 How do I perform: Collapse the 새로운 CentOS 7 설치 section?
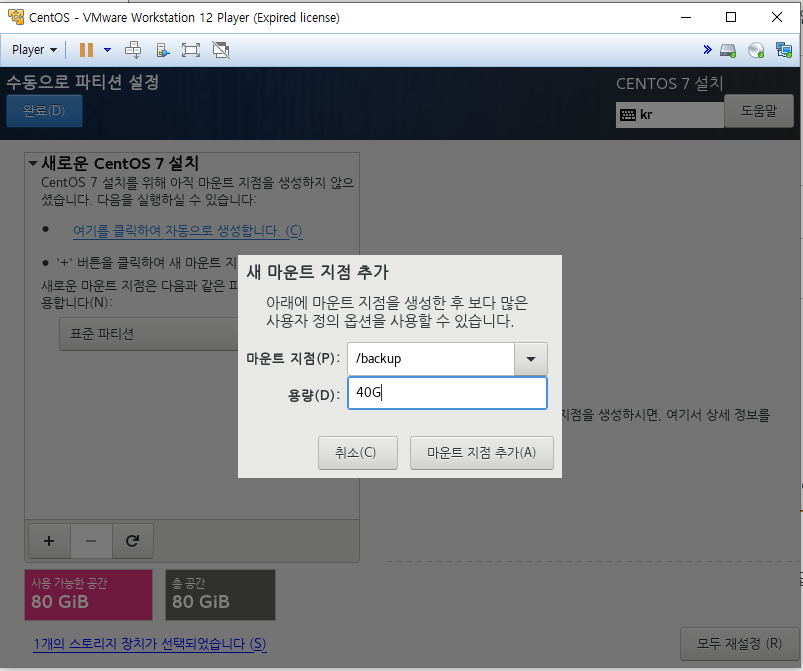[33, 163]
